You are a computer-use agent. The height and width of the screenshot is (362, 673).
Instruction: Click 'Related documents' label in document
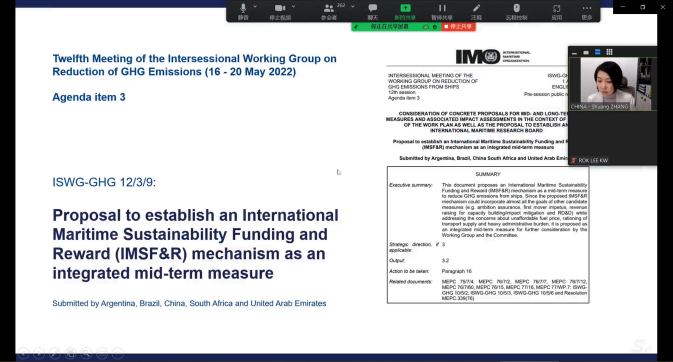click(x=410, y=282)
